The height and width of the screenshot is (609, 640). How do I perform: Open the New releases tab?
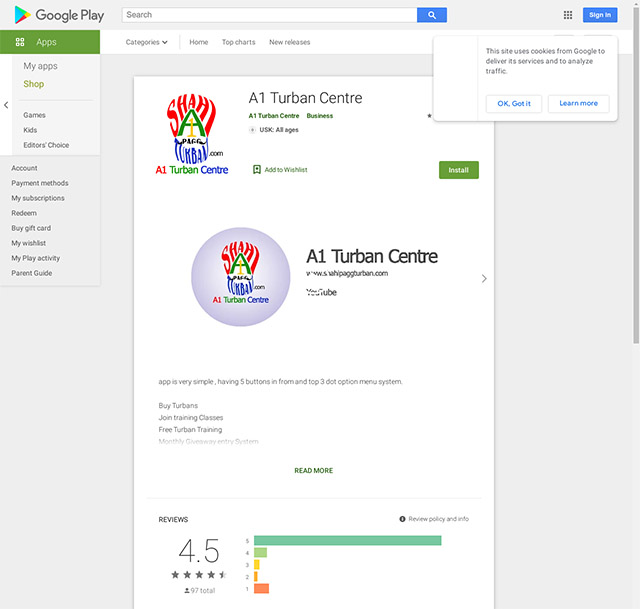point(289,42)
